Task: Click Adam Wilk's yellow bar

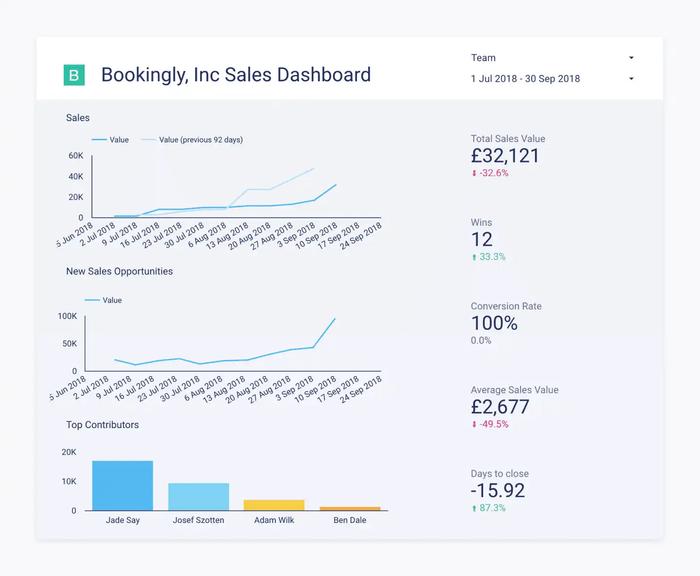Action: click(x=274, y=505)
